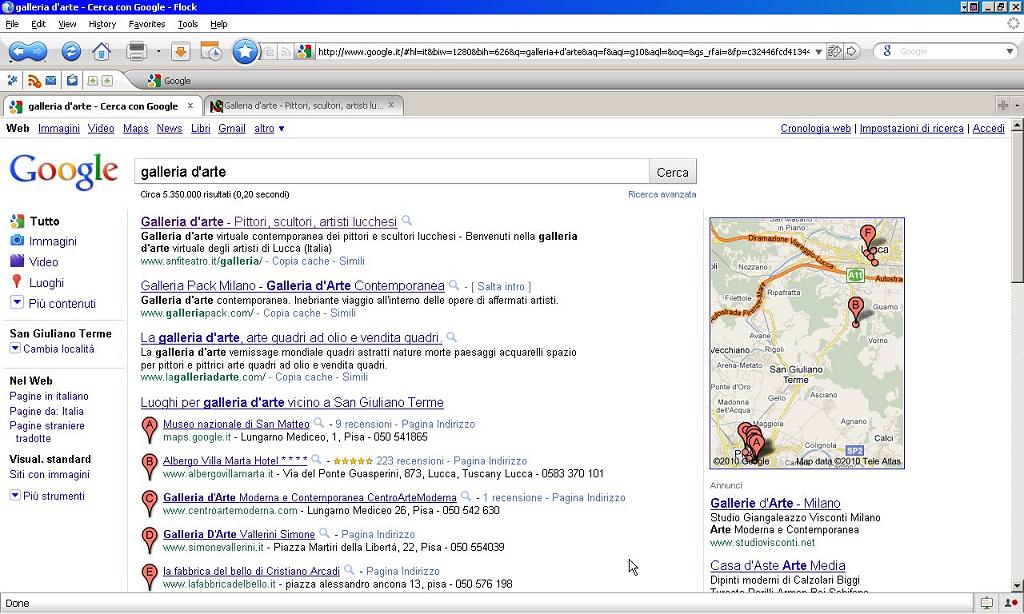Screen dimensions: 1024x614
Task: Print the page using the printer icon
Action: coord(136,51)
